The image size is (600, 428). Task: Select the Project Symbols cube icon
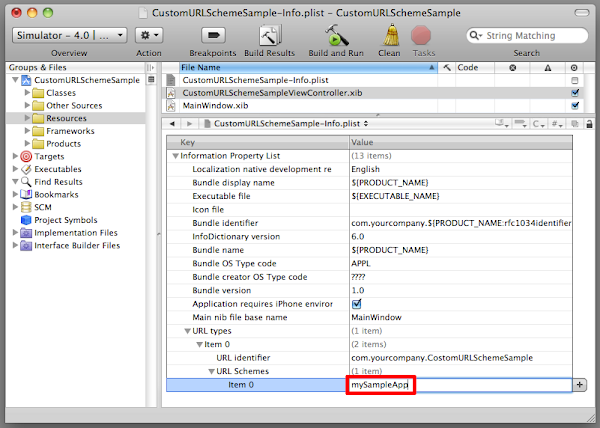click(26, 220)
